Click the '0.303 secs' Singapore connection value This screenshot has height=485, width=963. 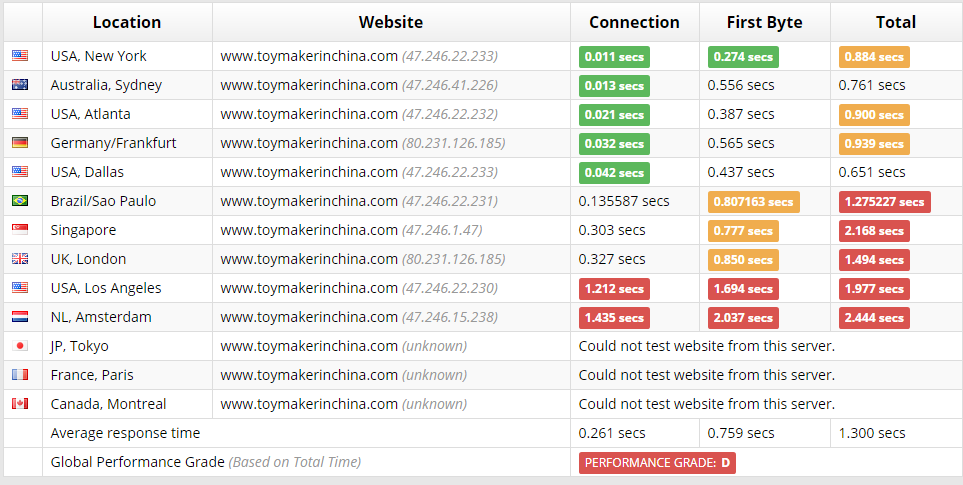612,230
